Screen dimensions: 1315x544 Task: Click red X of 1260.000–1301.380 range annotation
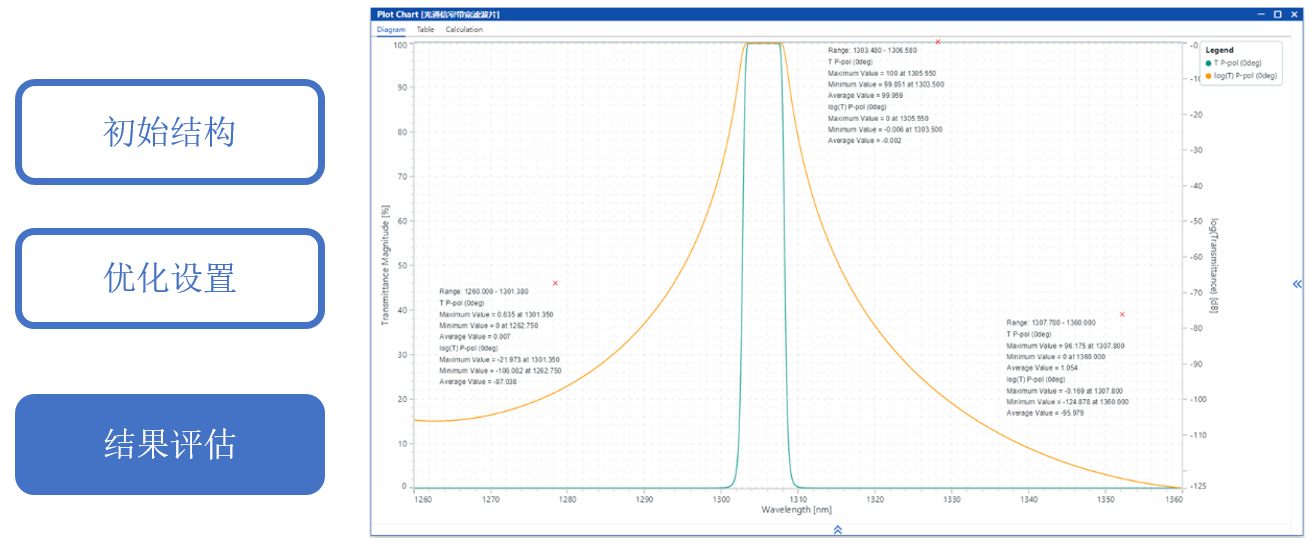(555, 283)
